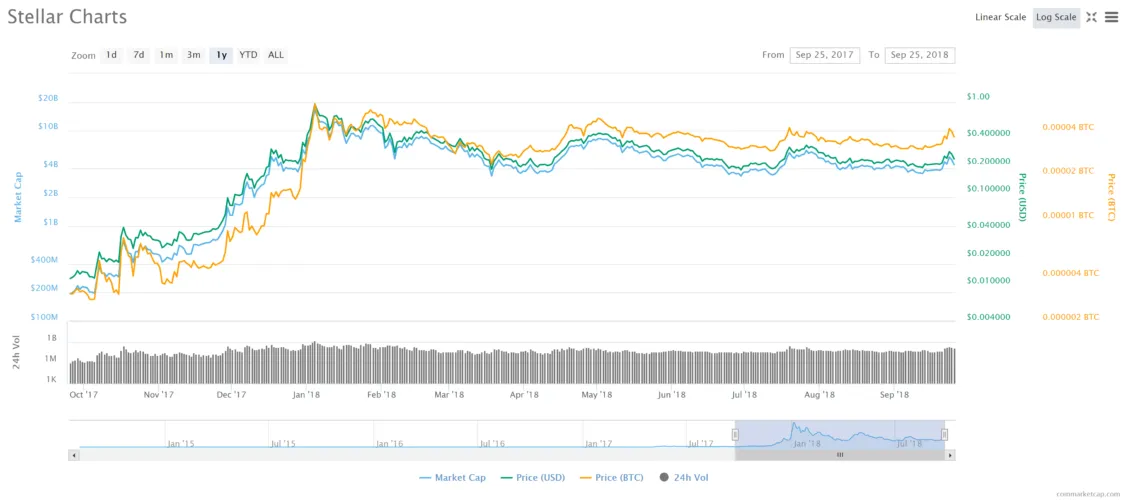Show ALL time range
The height and width of the screenshot is (500, 1140).
coord(276,55)
